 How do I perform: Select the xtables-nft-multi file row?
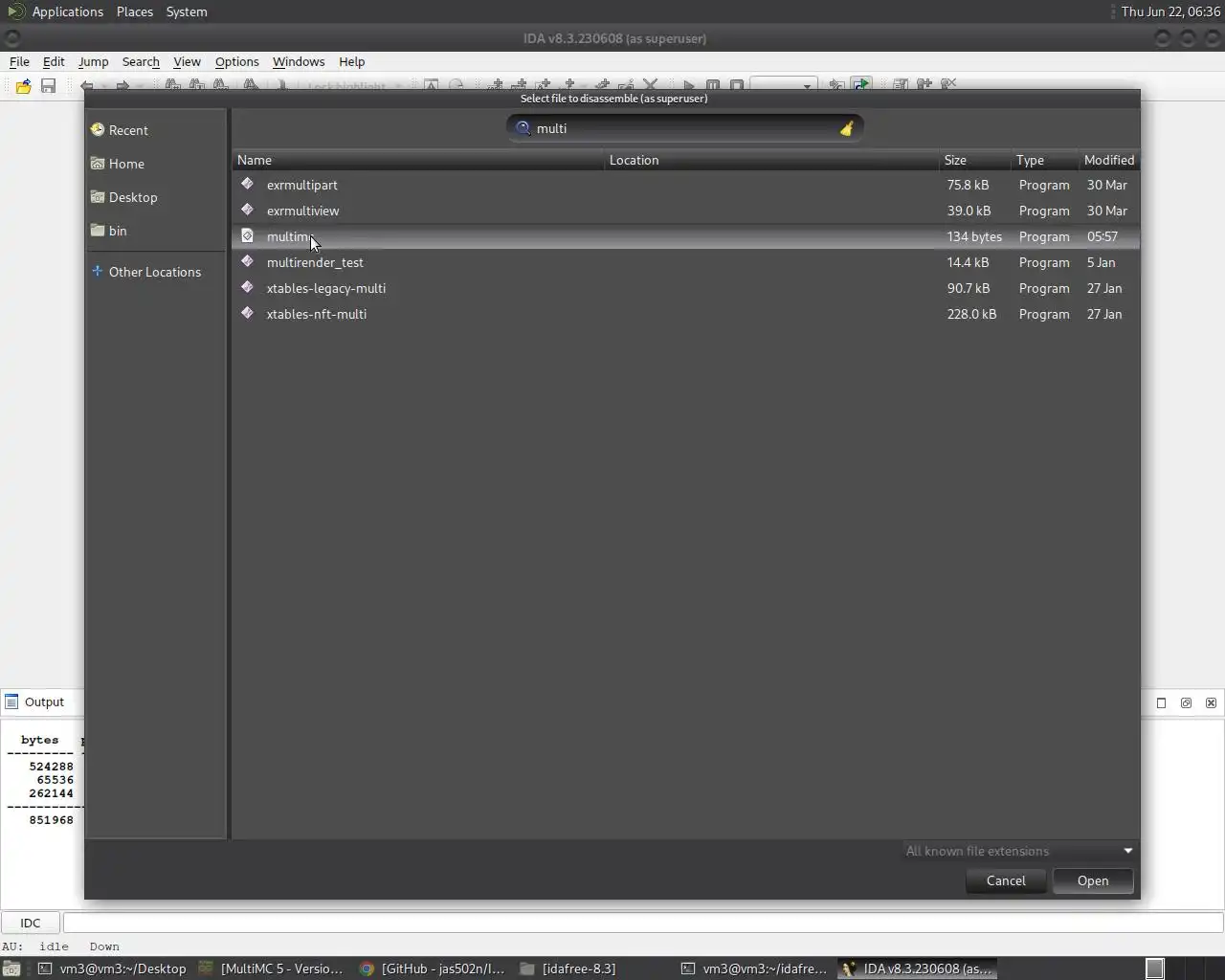click(685, 314)
